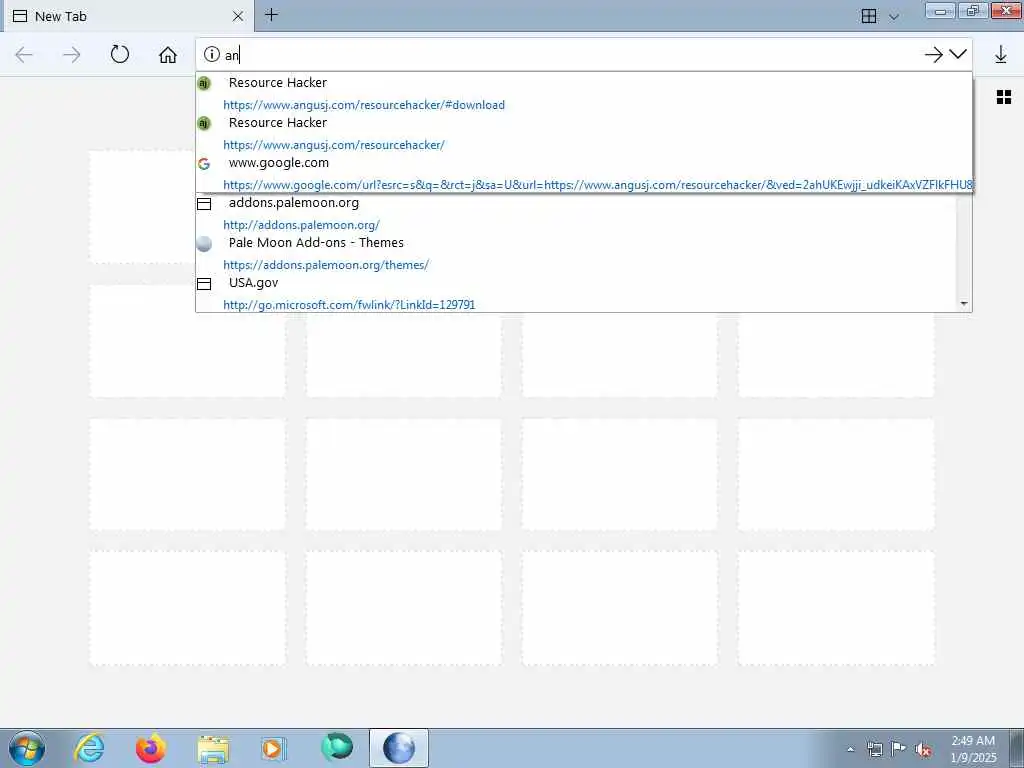Open network tray icon

point(874,749)
